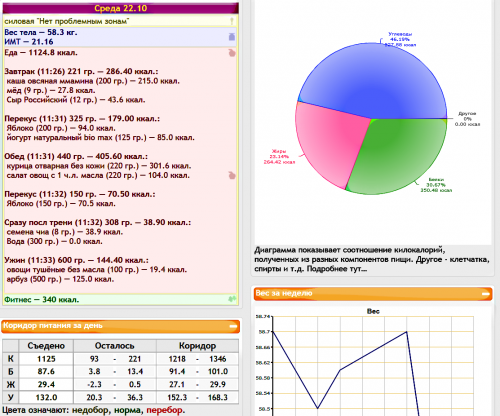This screenshot has width=500, height=416.
Task: Click the 87.6 eaten protein cell
Action: tap(46, 372)
